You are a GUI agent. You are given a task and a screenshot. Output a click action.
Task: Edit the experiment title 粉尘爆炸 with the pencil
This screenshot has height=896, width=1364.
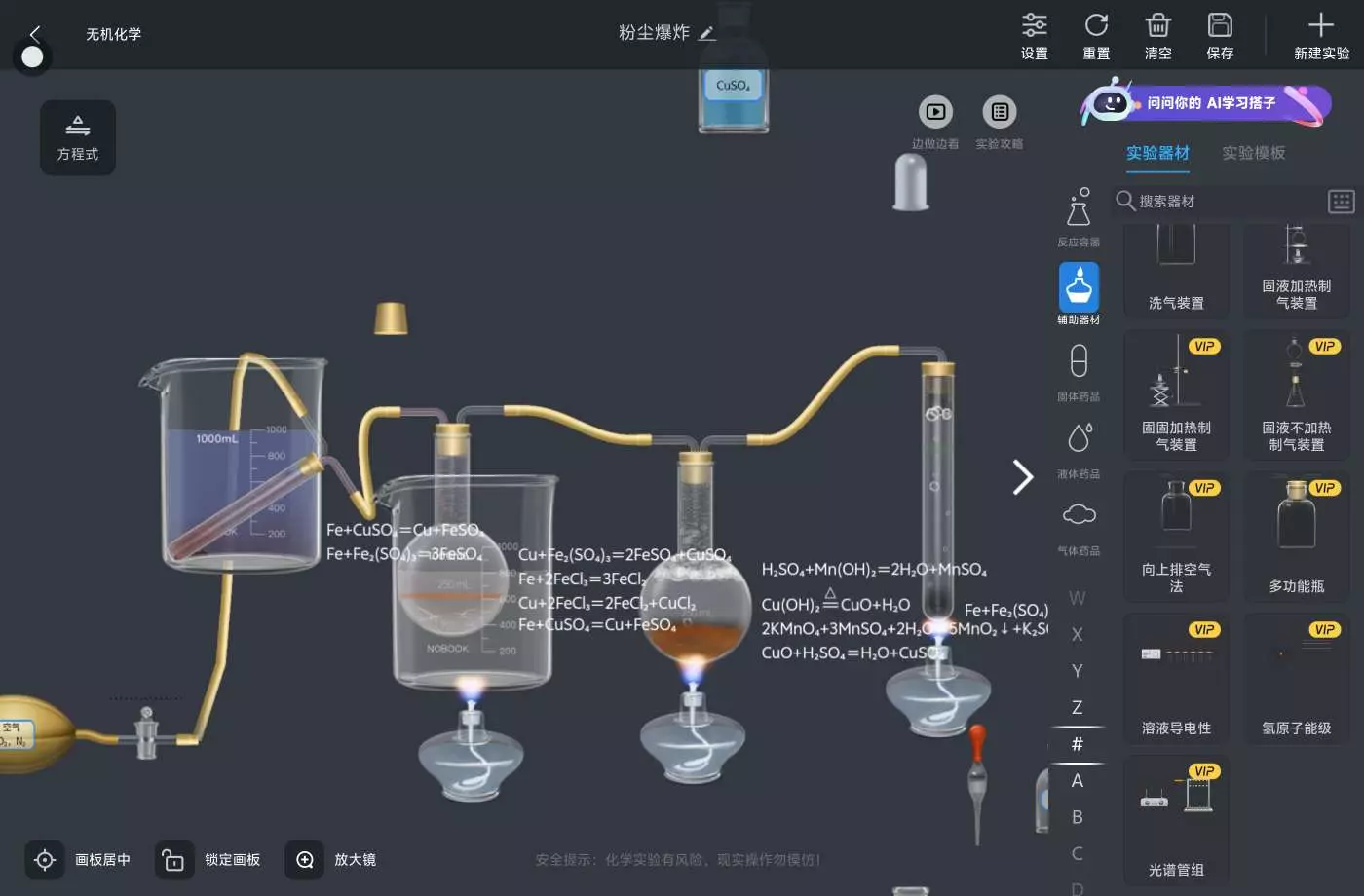pos(708,33)
